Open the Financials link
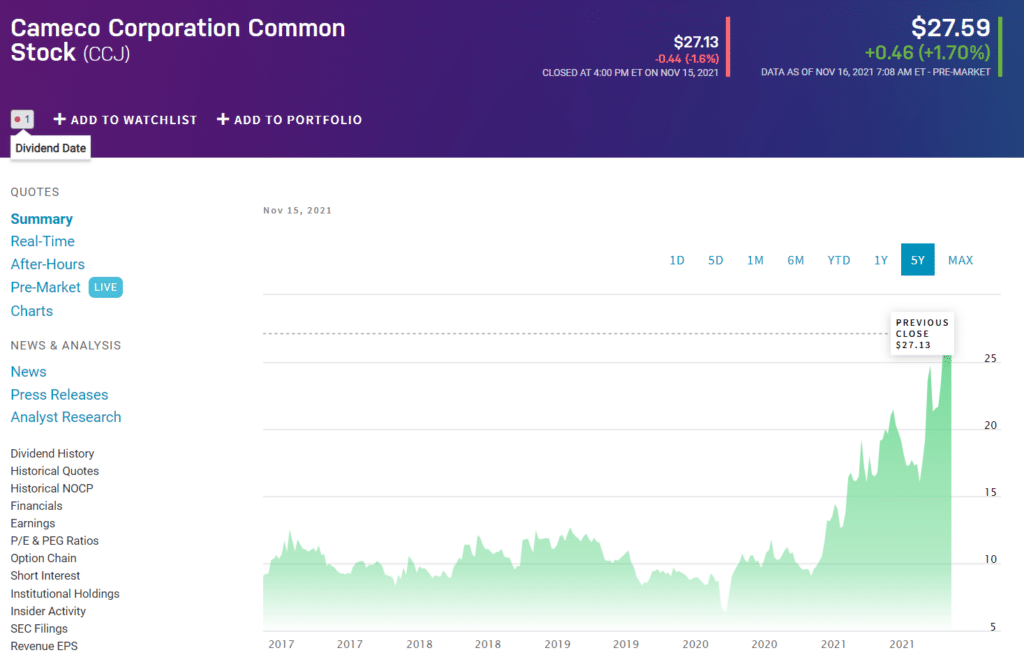1024x671 pixels. 36,506
